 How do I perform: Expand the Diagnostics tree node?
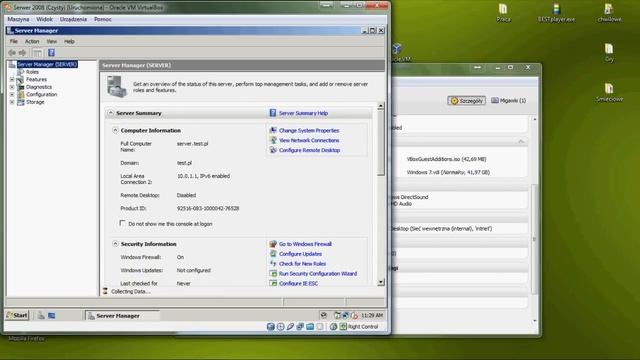pyautogui.click(x=12, y=87)
